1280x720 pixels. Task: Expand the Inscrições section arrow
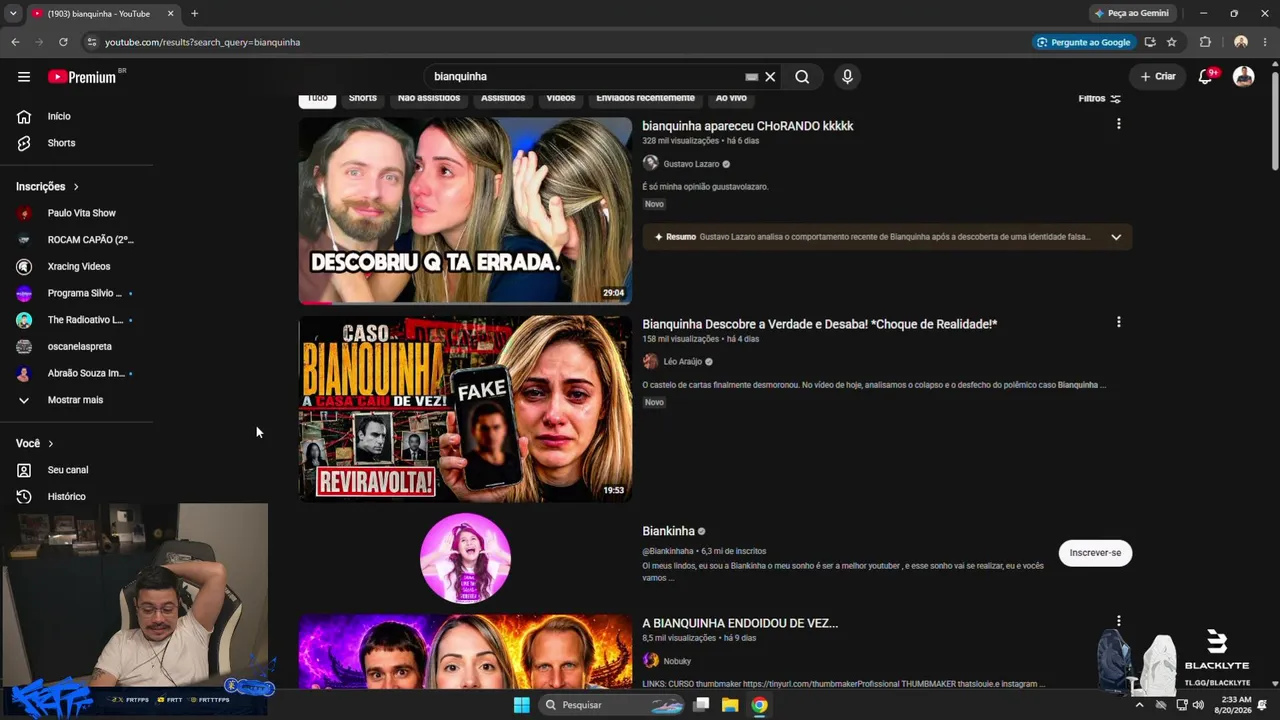pos(76,187)
